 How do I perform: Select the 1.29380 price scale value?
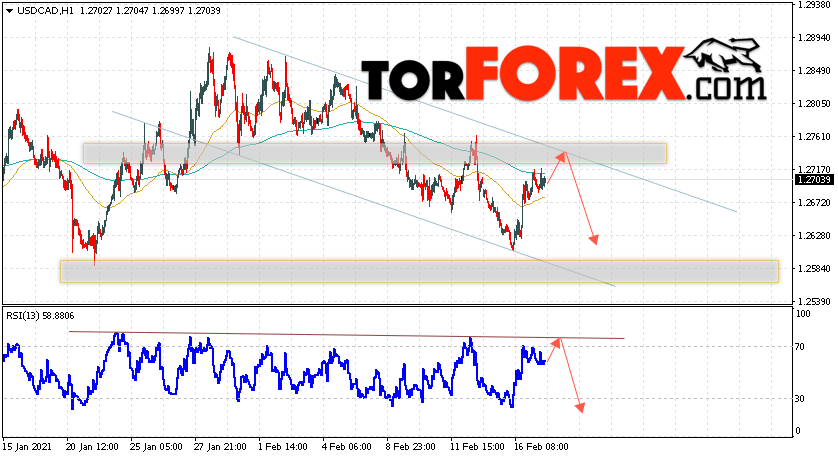(814, 5)
